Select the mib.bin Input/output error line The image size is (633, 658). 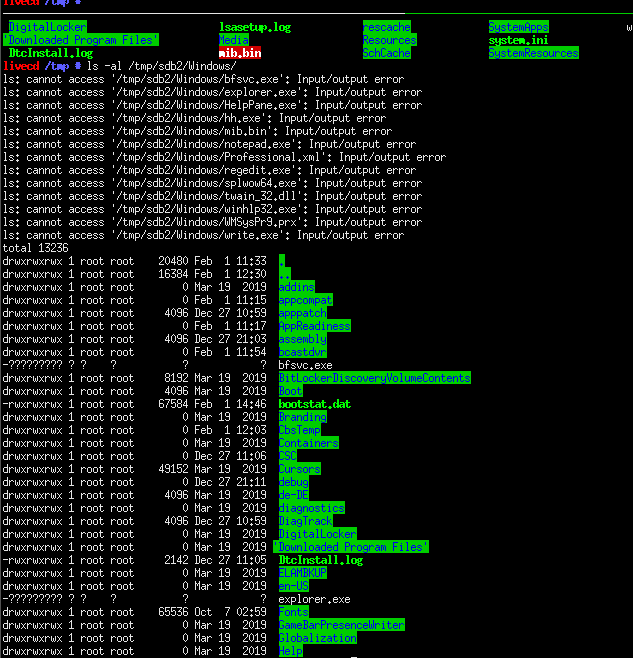197,131
